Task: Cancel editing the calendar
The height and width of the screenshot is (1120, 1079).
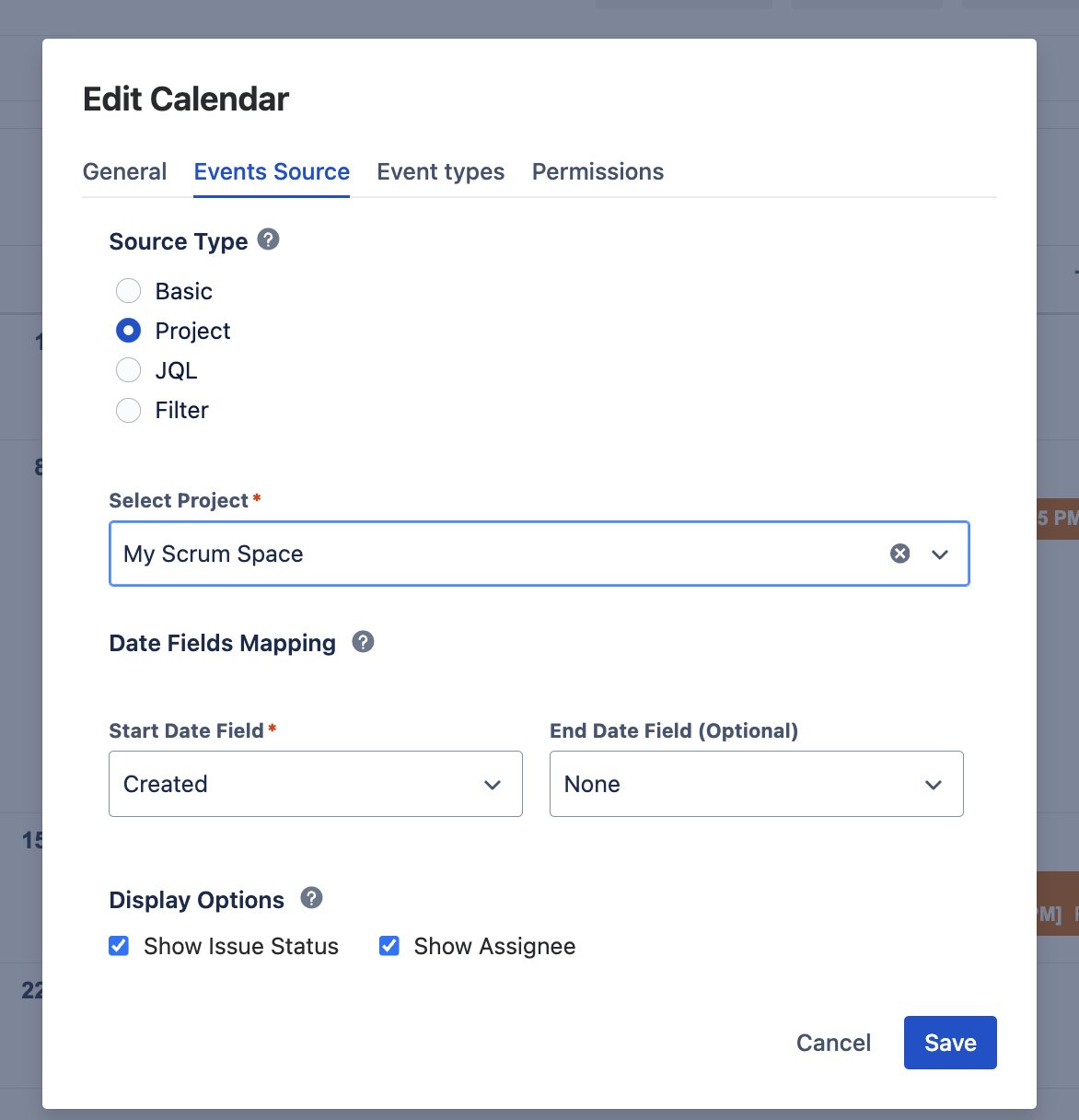Action: tap(832, 1042)
